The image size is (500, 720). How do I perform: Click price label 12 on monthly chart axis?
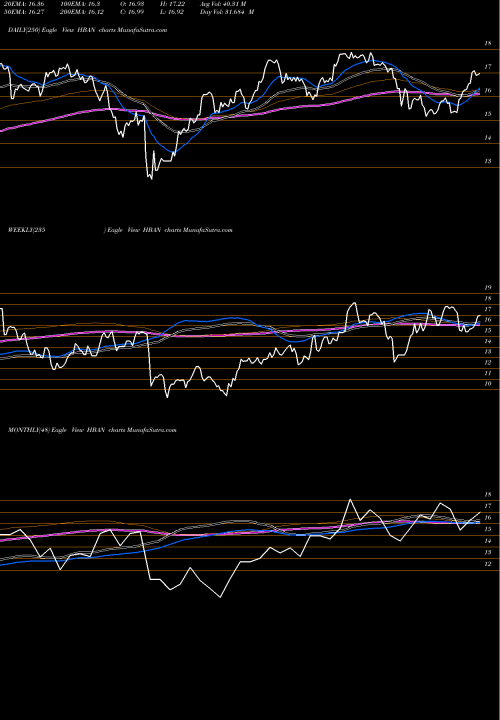[488, 564]
